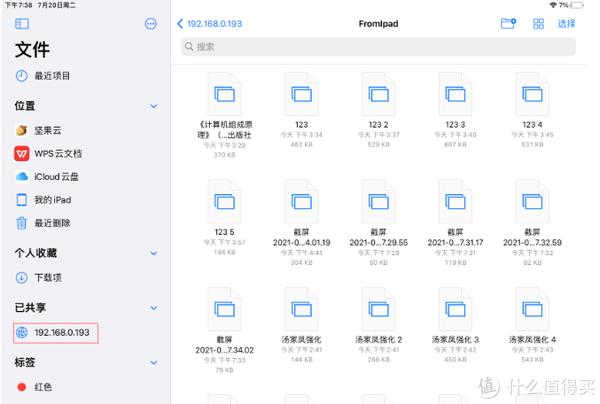Open the file 汤家凤强化 3
Viewport: 600px width, 404px height.
(x=455, y=325)
